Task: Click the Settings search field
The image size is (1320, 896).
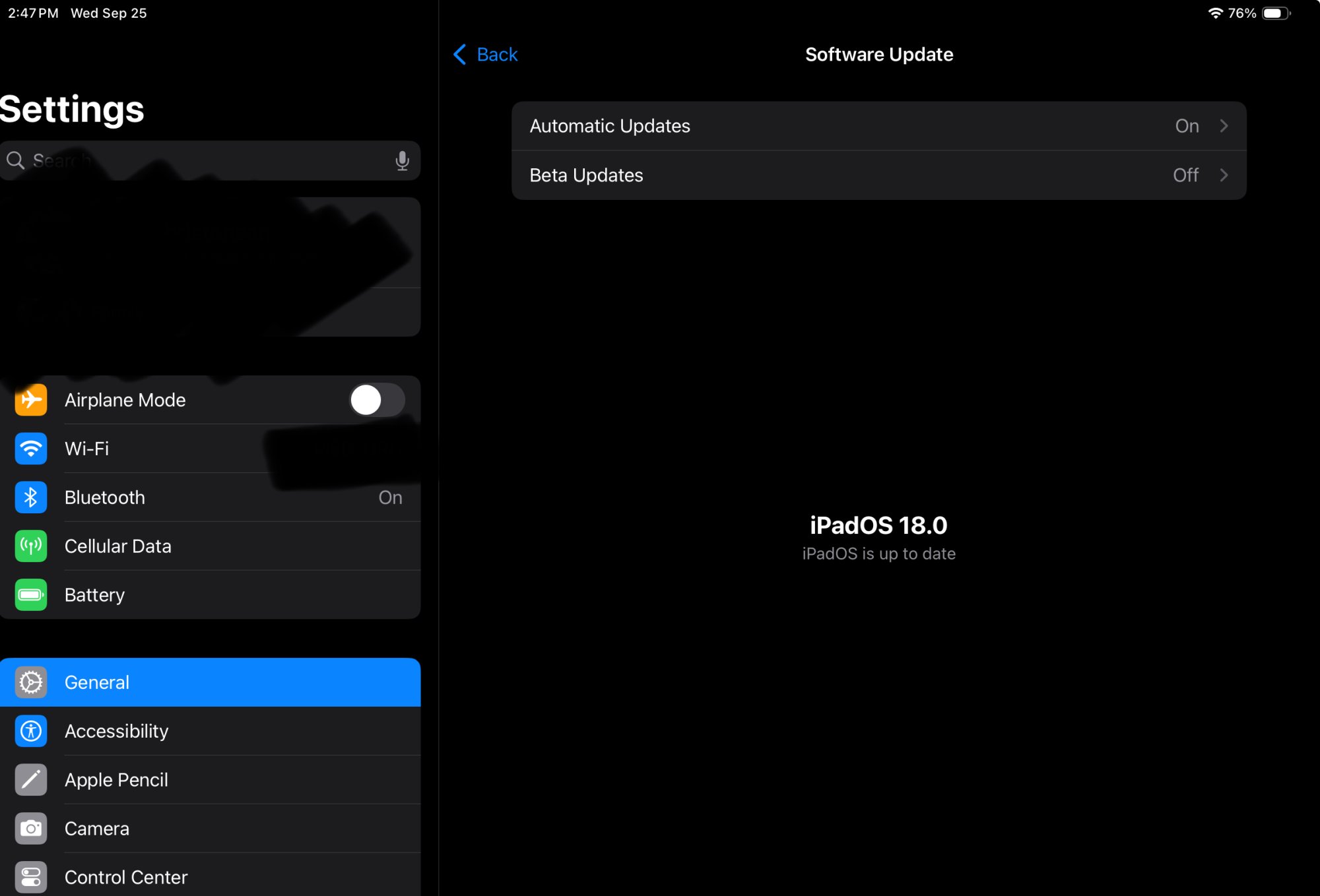Action: 198,160
